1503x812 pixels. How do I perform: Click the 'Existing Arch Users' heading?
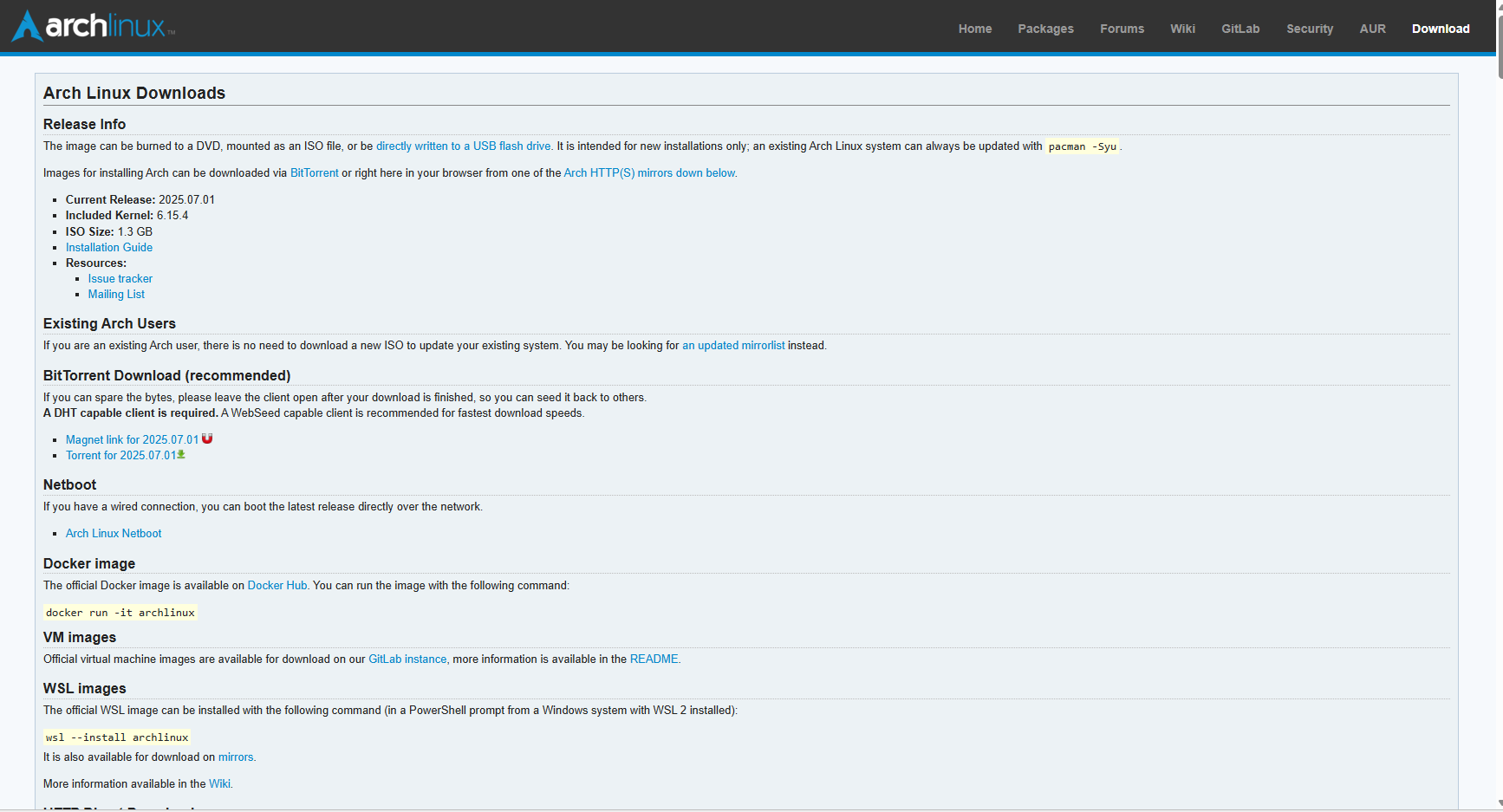(109, 324)
